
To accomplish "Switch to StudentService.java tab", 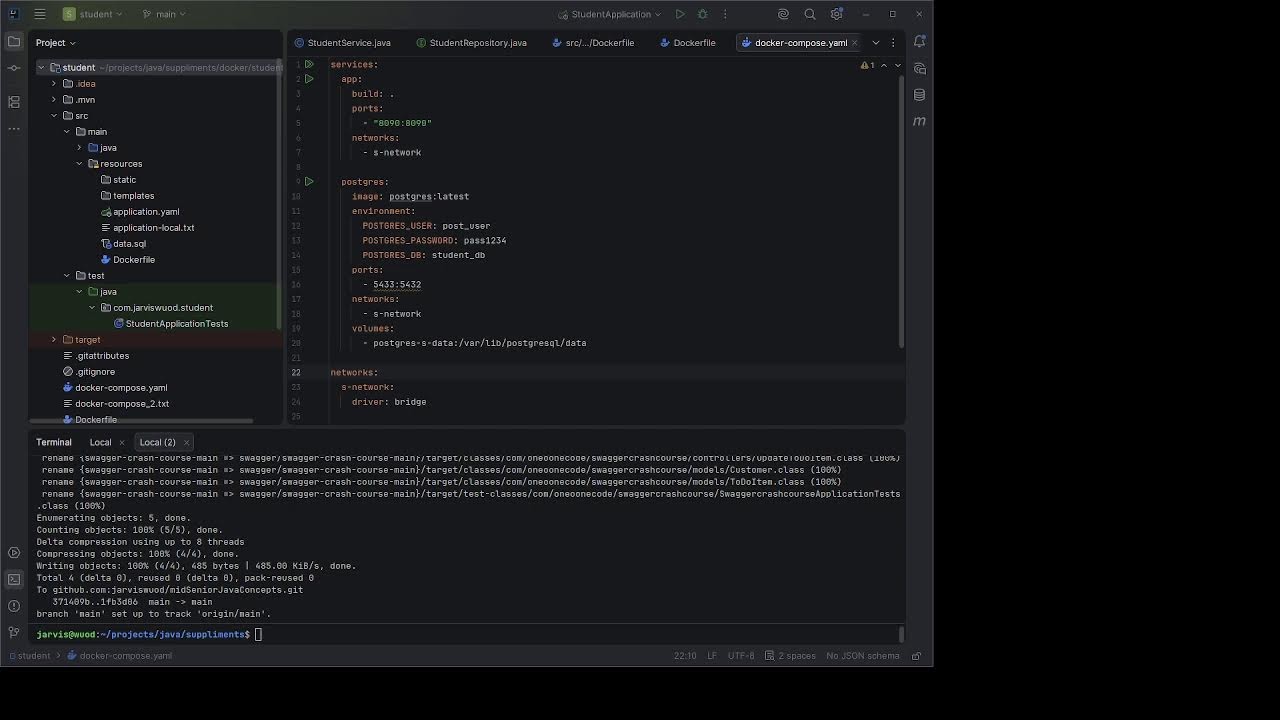I will tap(342, 43).
